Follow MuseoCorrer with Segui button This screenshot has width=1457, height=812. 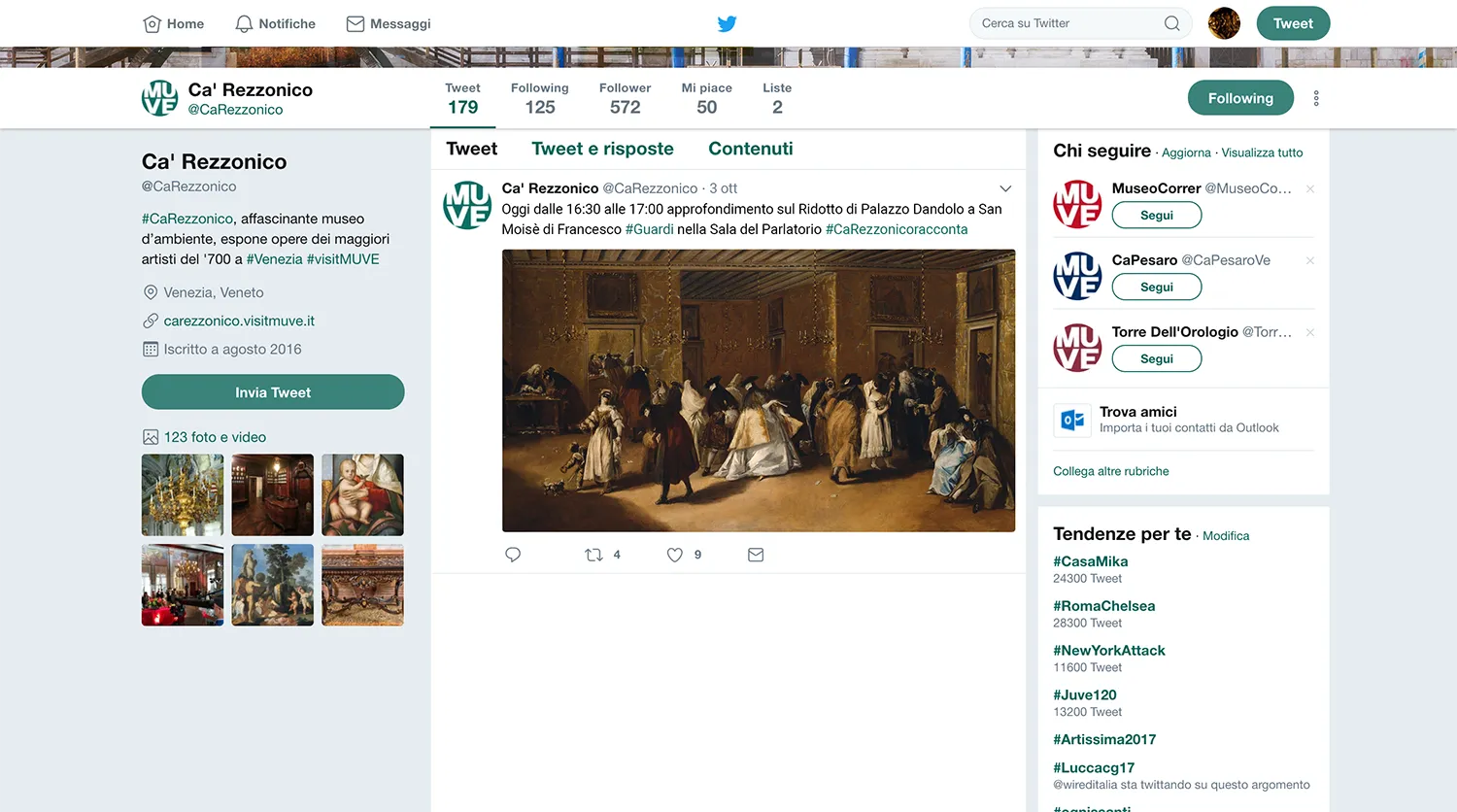1156,215
